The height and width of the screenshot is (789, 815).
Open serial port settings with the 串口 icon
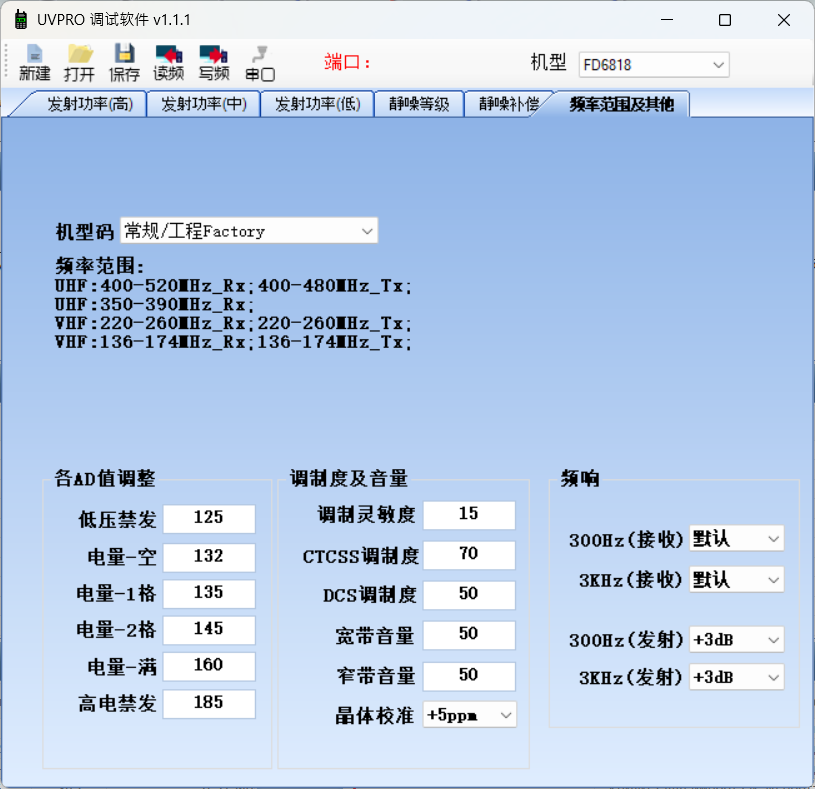point(260,62)
